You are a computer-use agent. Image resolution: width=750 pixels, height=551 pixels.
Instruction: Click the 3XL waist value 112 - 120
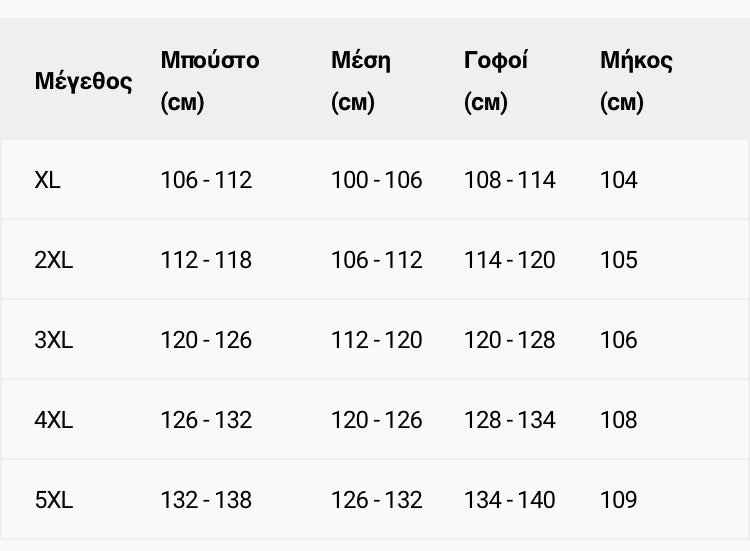[376, 340]
